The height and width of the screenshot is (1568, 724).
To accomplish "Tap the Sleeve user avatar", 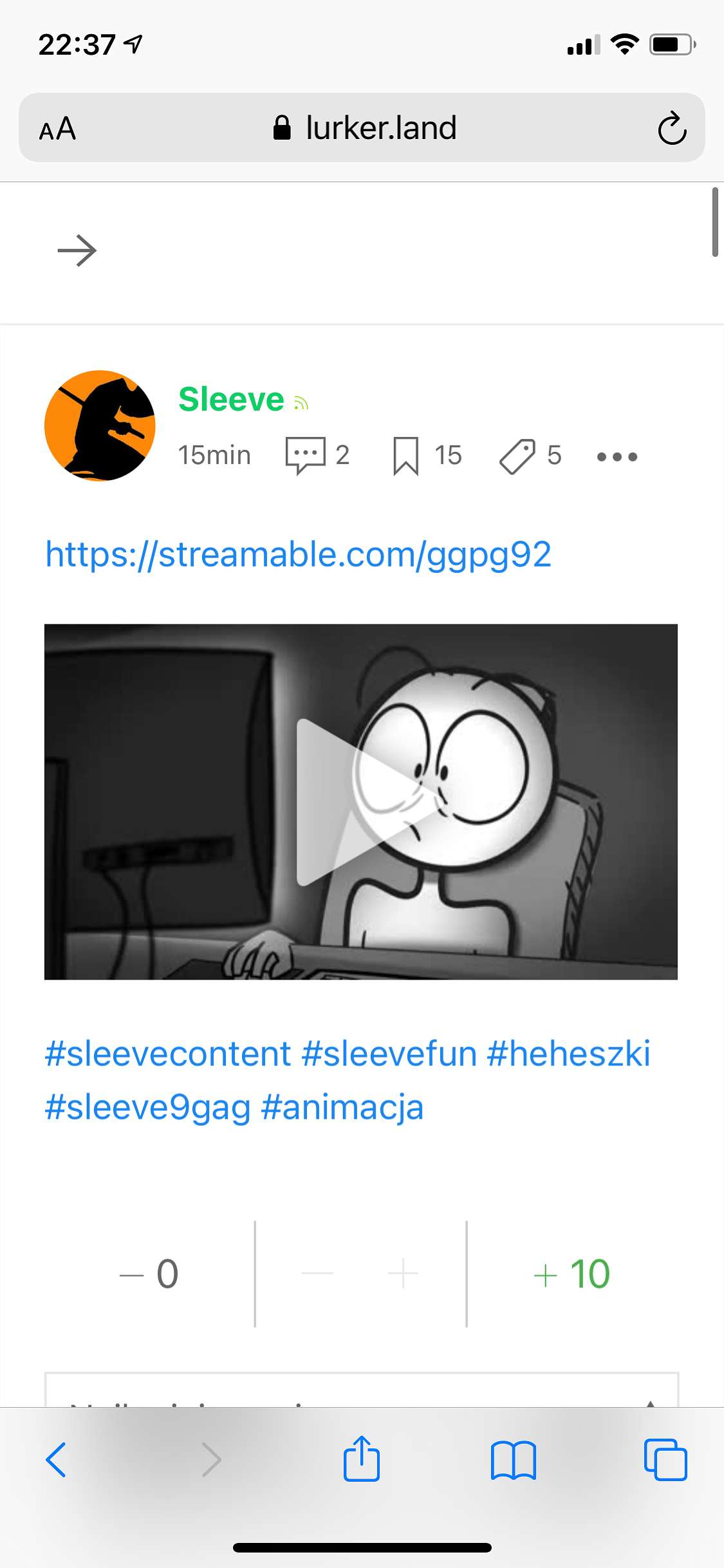I will (100, 425).
